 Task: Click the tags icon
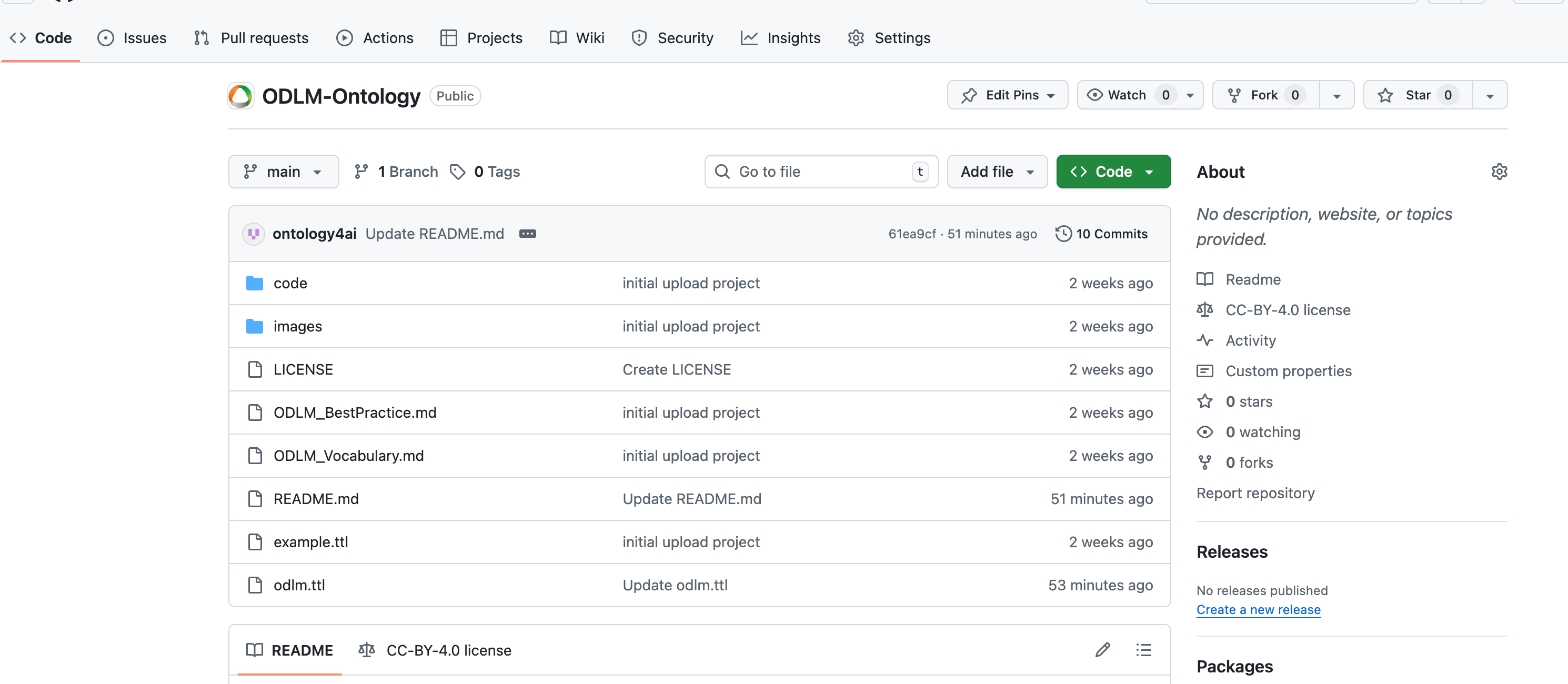(458, 172)
